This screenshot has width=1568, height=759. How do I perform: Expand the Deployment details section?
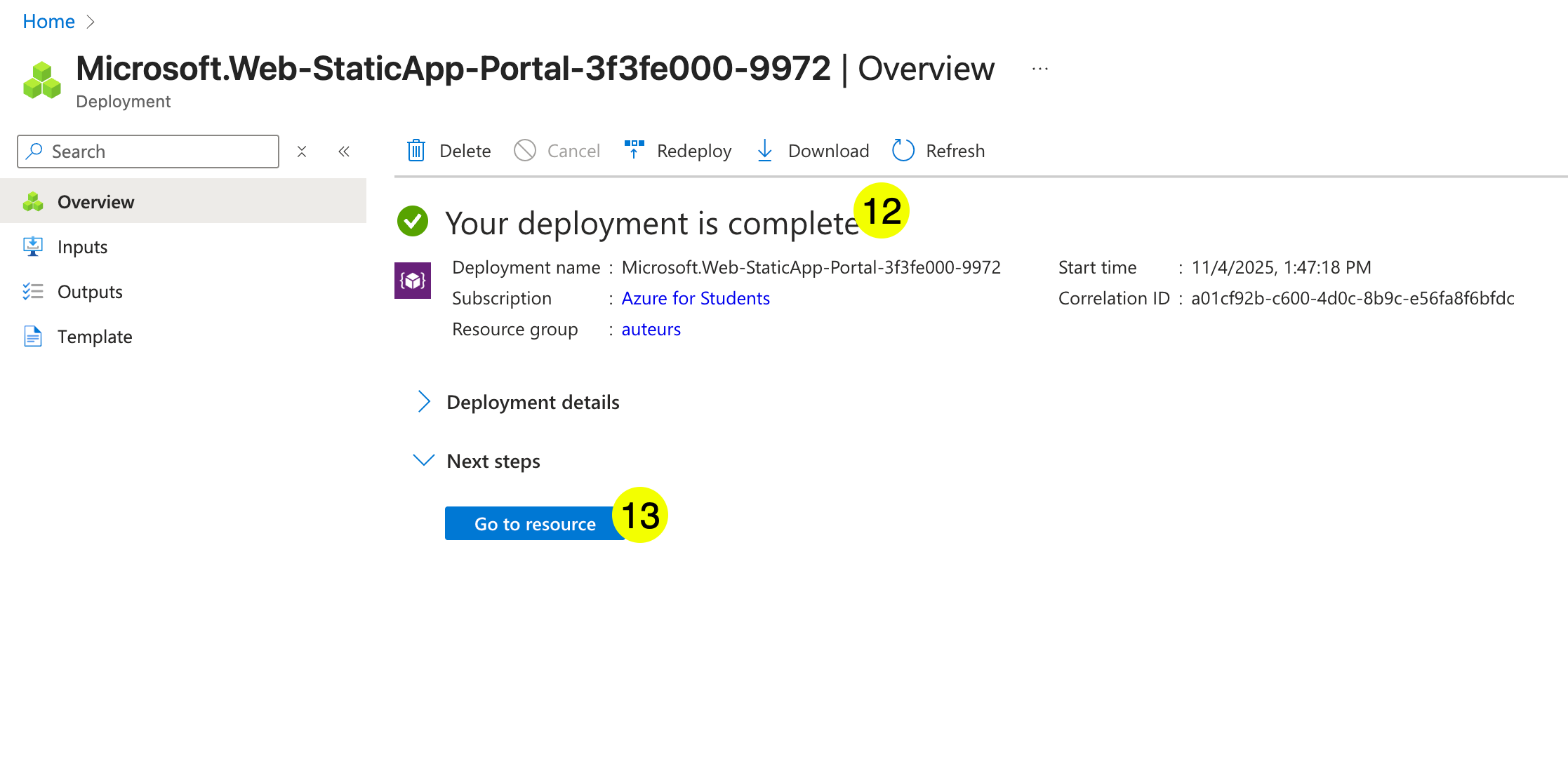click(x=424, y=401)
